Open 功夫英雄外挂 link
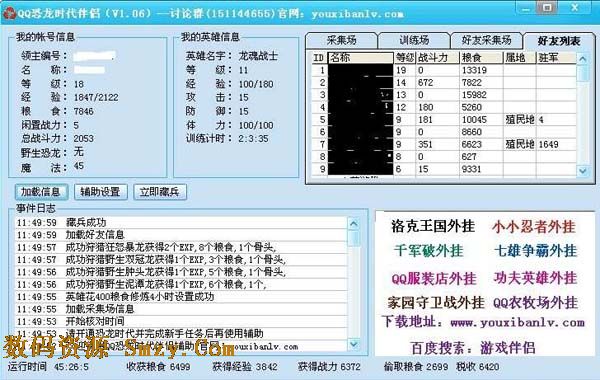Image resolution: width=600 pixels, height=380 pixels. point(535,278)
